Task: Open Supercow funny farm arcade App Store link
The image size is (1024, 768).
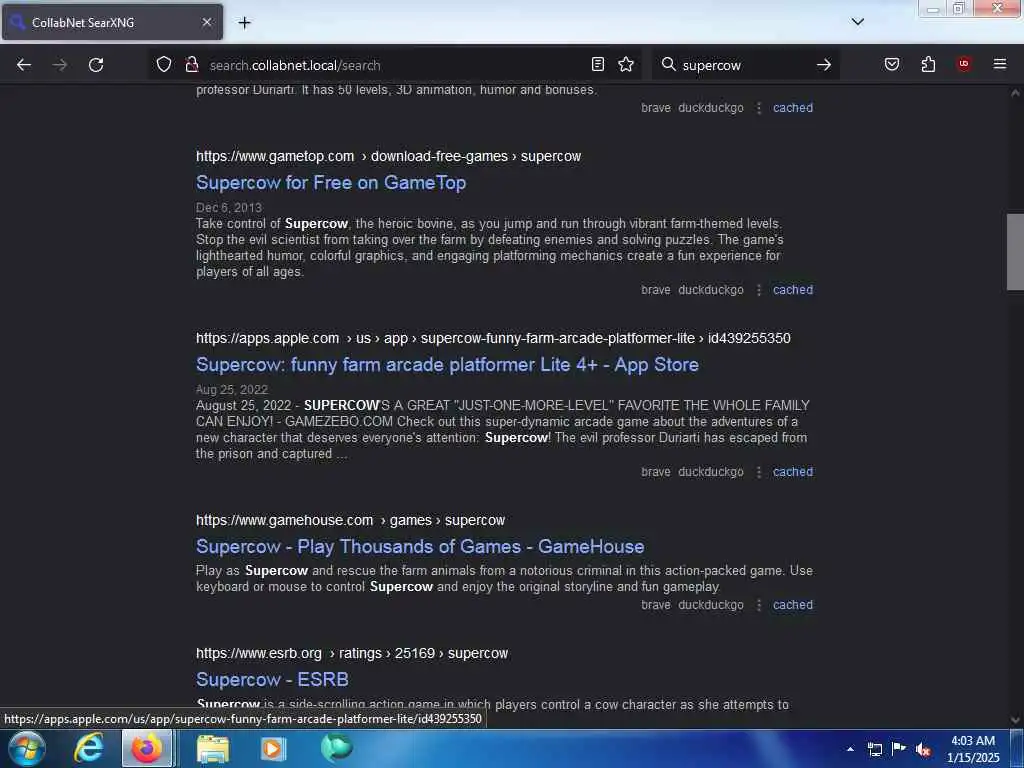Action: (x=447, y=364)
